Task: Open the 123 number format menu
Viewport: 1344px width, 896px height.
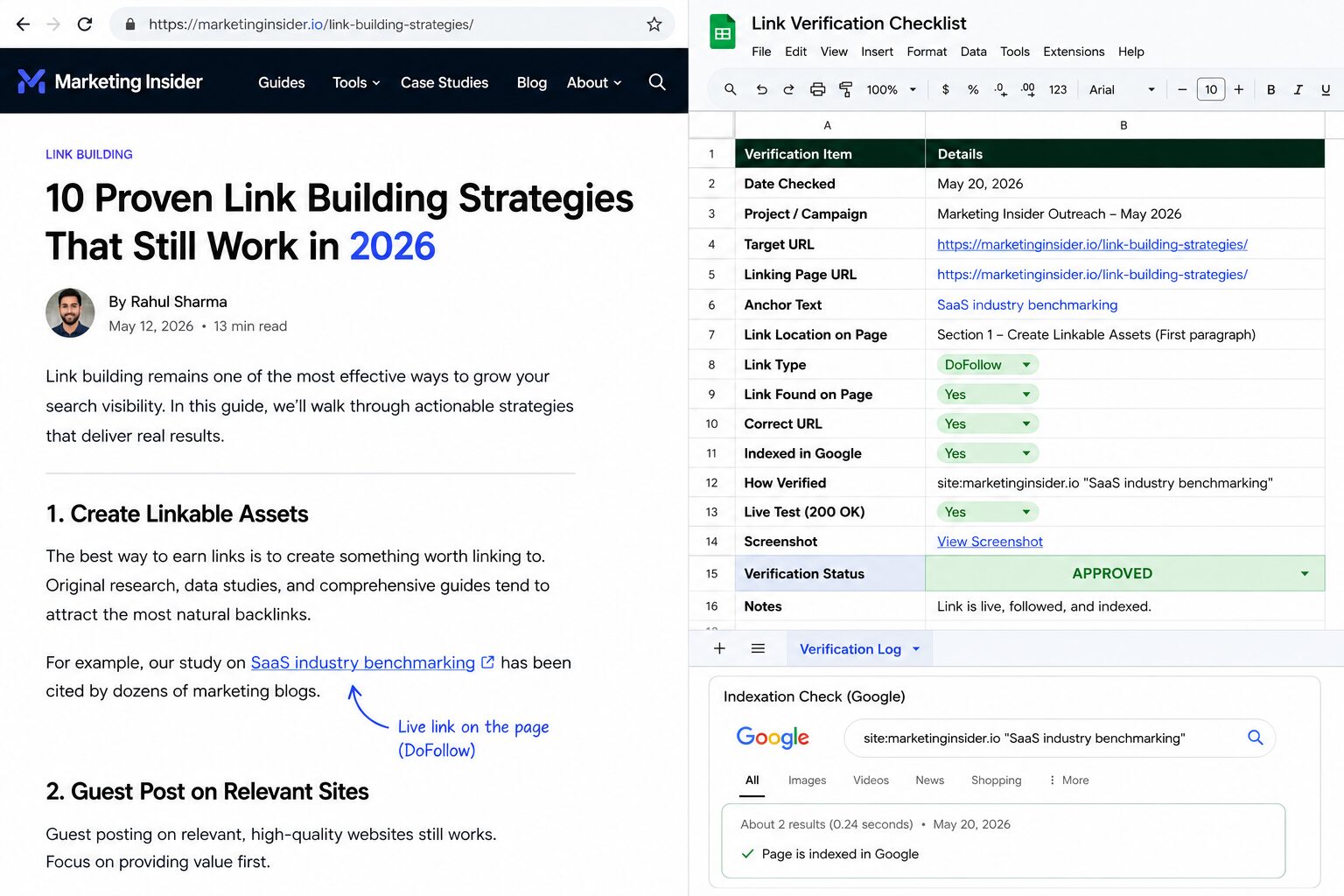Action: (x=1058, y=89)
